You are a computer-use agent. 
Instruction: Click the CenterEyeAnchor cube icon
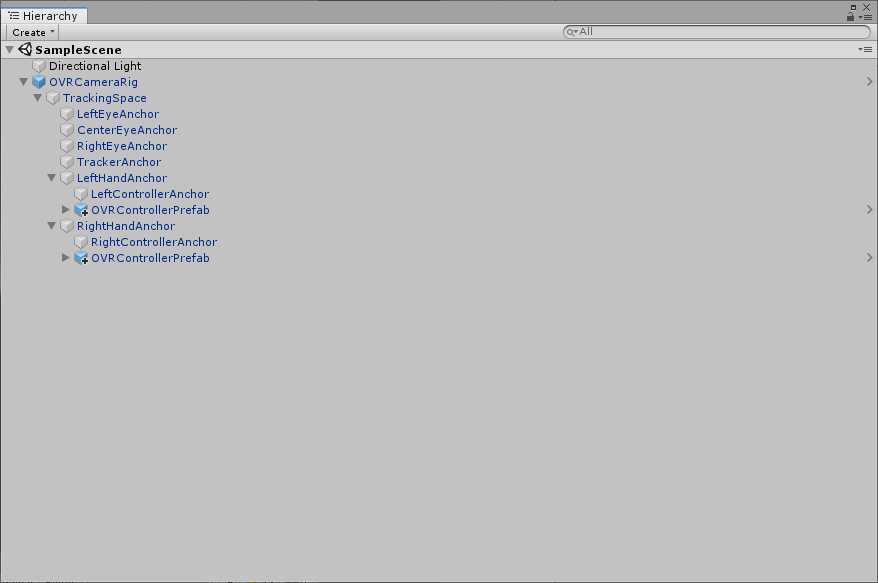click(x=67, y=130)
